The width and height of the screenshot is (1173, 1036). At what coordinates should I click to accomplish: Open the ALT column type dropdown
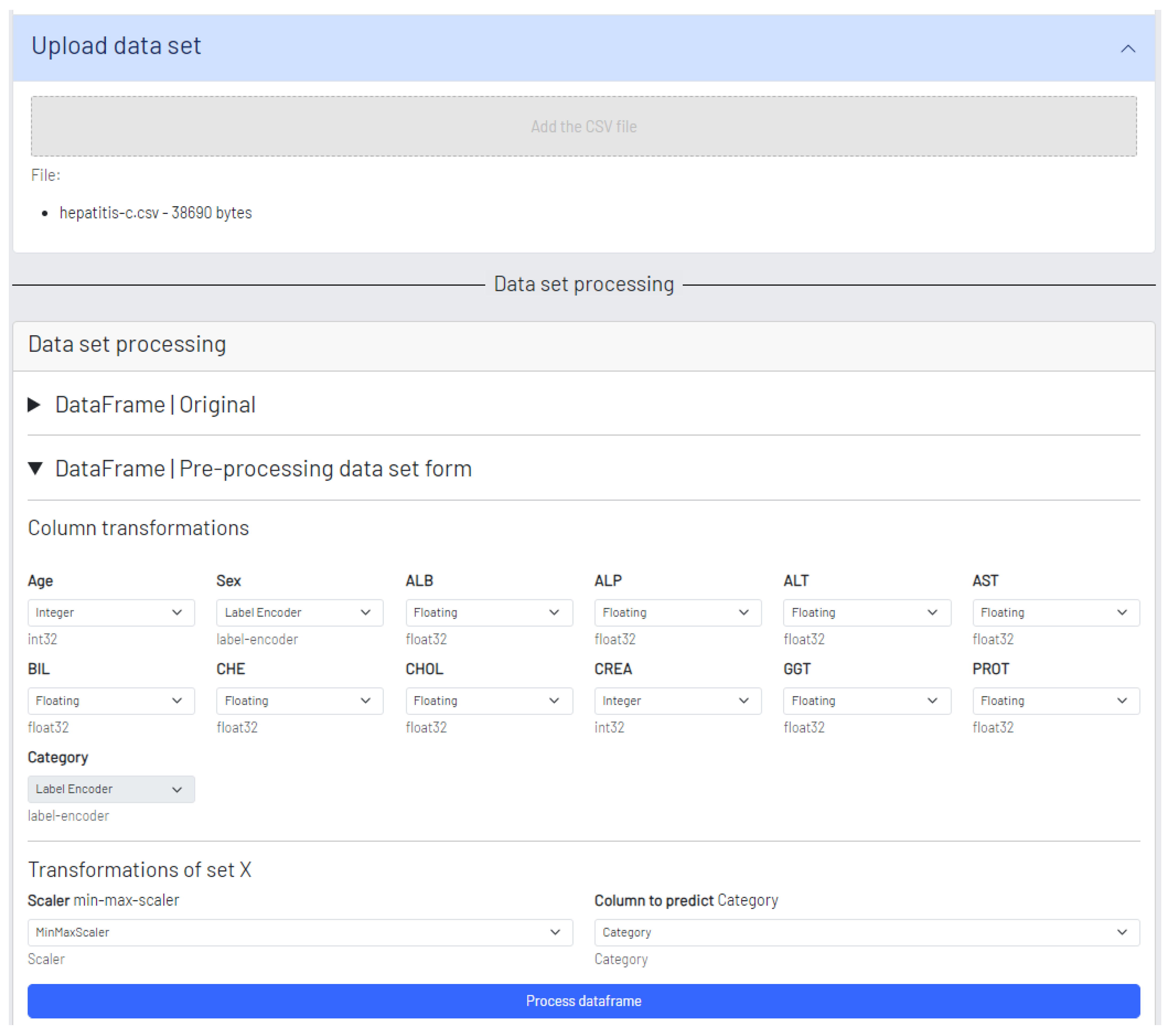coord(866,612)
